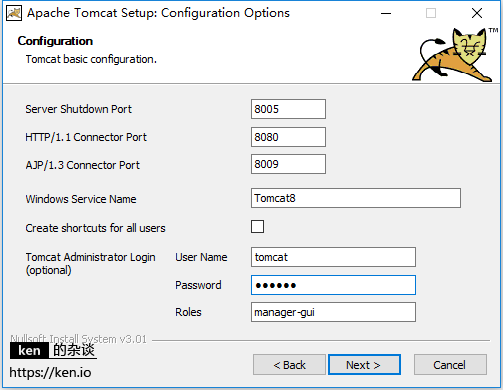Click the Password label
This screenshot has width=503, height=390.
198,285
